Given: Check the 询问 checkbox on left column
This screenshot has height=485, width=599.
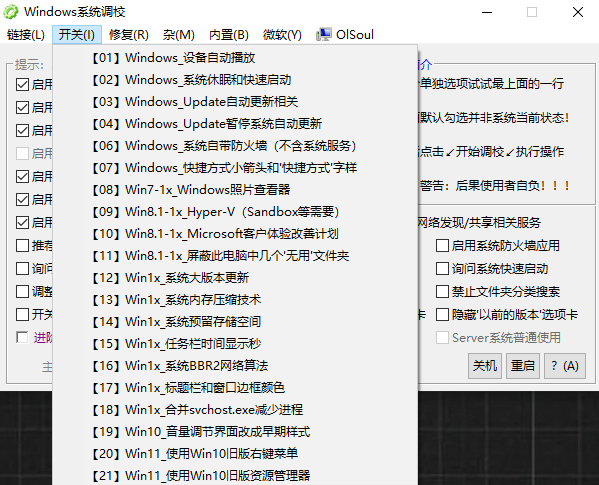Looking at the screenshot, I should pos(23,268).
